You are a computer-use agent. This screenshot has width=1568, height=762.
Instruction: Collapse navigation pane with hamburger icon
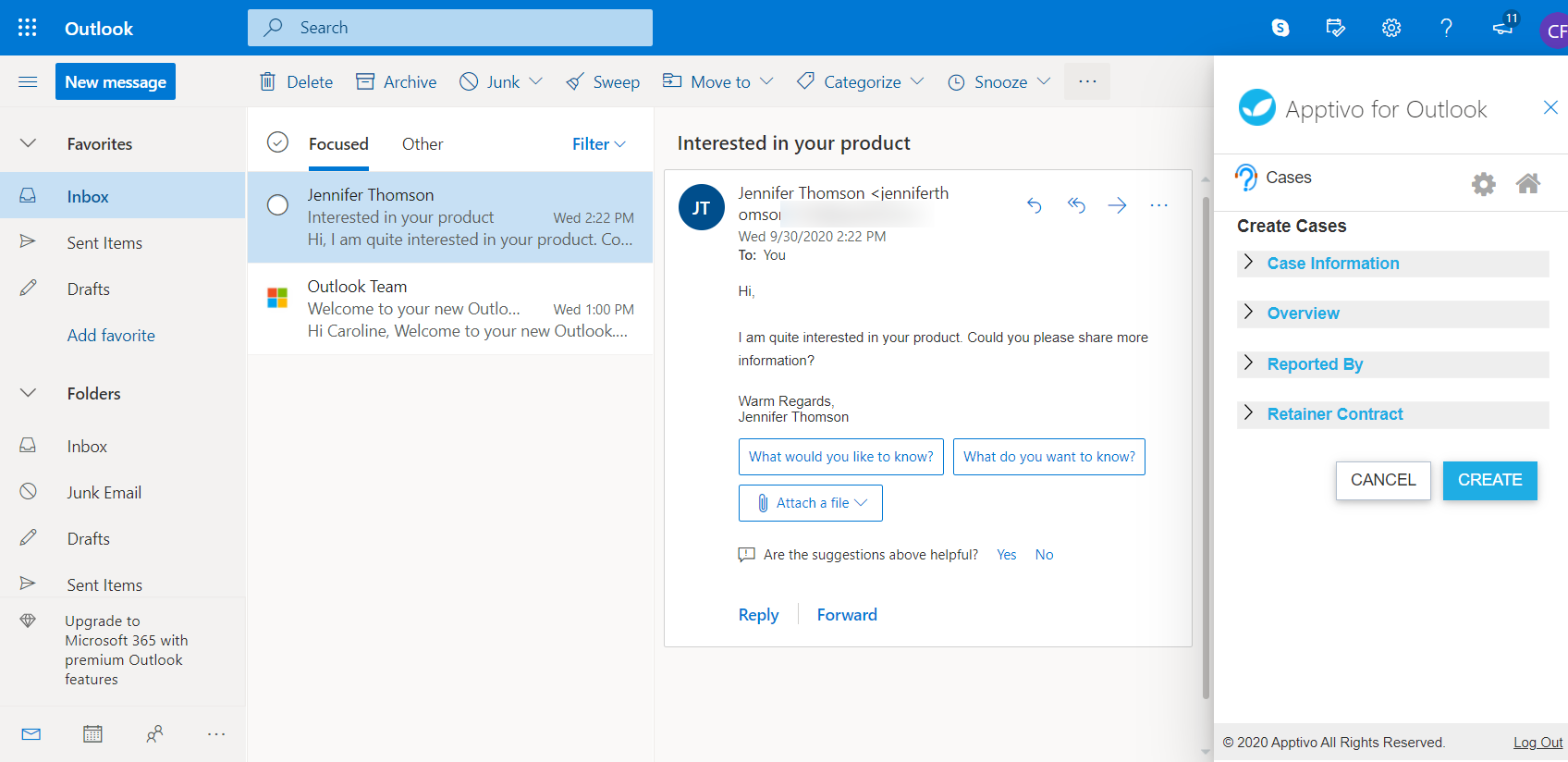[x=28, y=82]
